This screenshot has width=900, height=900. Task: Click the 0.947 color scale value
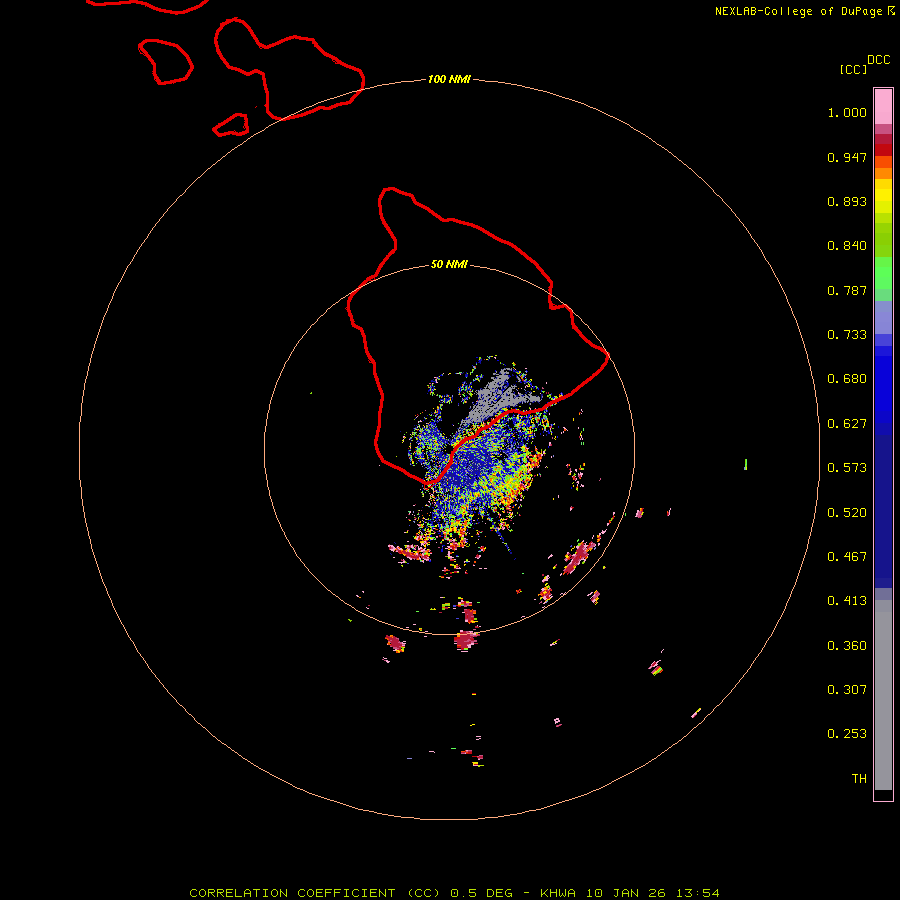tap(847, 157)
